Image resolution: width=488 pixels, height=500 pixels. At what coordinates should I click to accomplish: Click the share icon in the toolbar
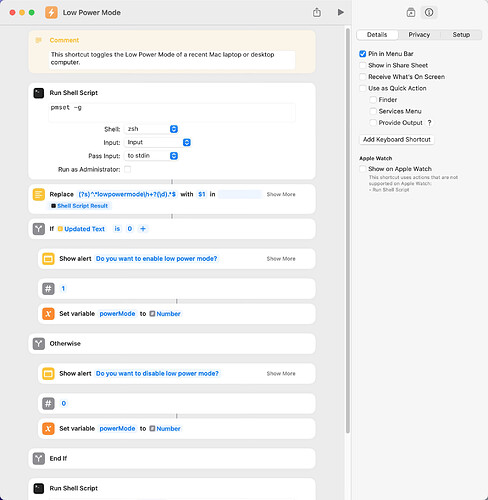point(317,12)
